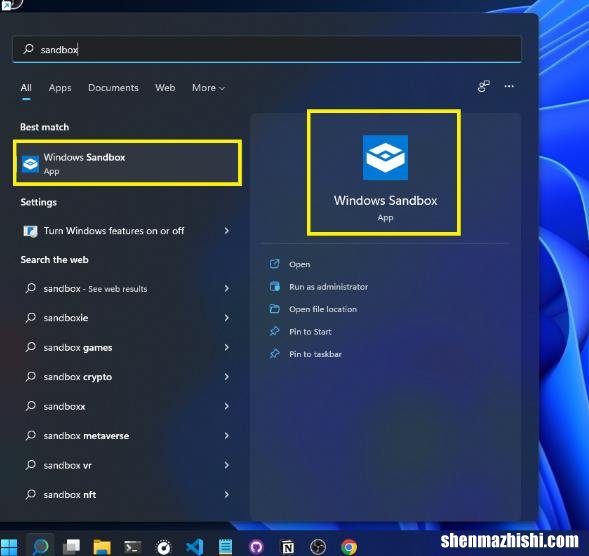The width and height of the screenshot is (589, 556).
Task: Expand arrow next to sandbox metaverse
Action: click(227, 435)
